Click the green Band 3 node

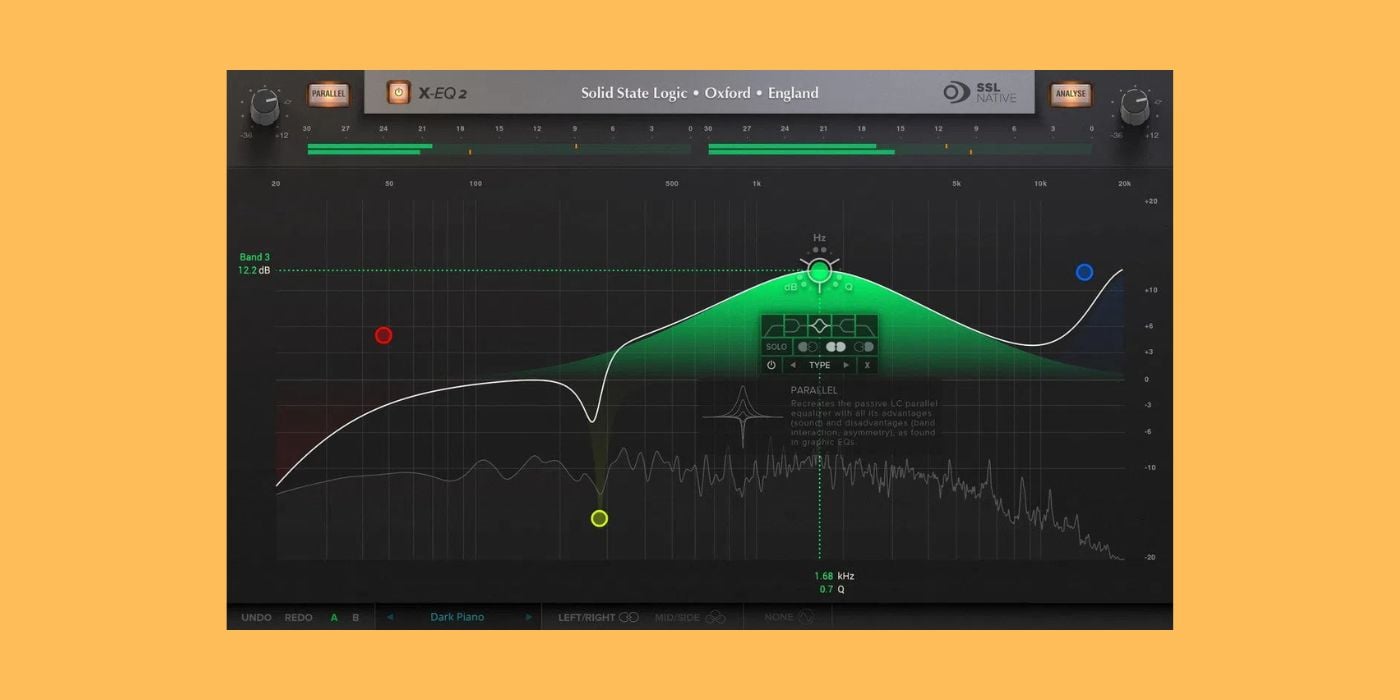tap(819, 270)
